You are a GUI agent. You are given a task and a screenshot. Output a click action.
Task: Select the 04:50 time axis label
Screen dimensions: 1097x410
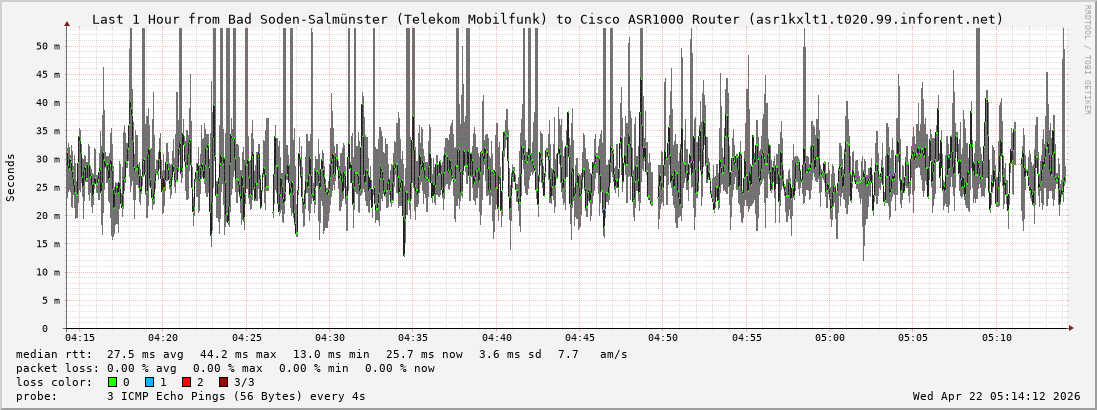click(663, 338)
